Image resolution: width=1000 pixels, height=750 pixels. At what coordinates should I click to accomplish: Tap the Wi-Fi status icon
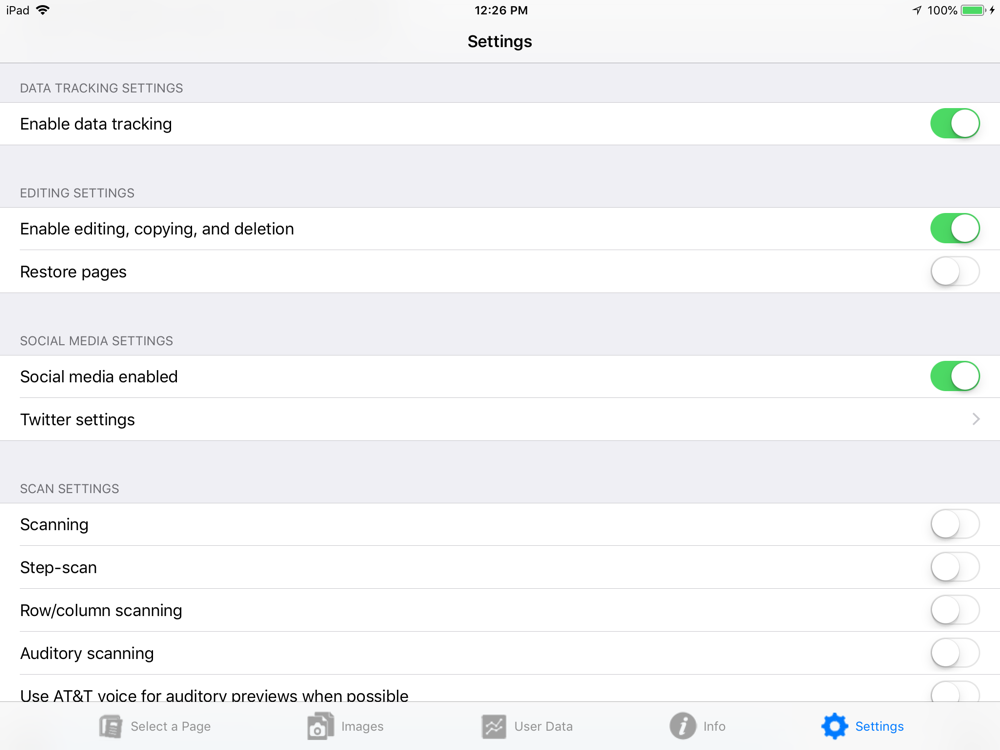(x=43, y=10)
